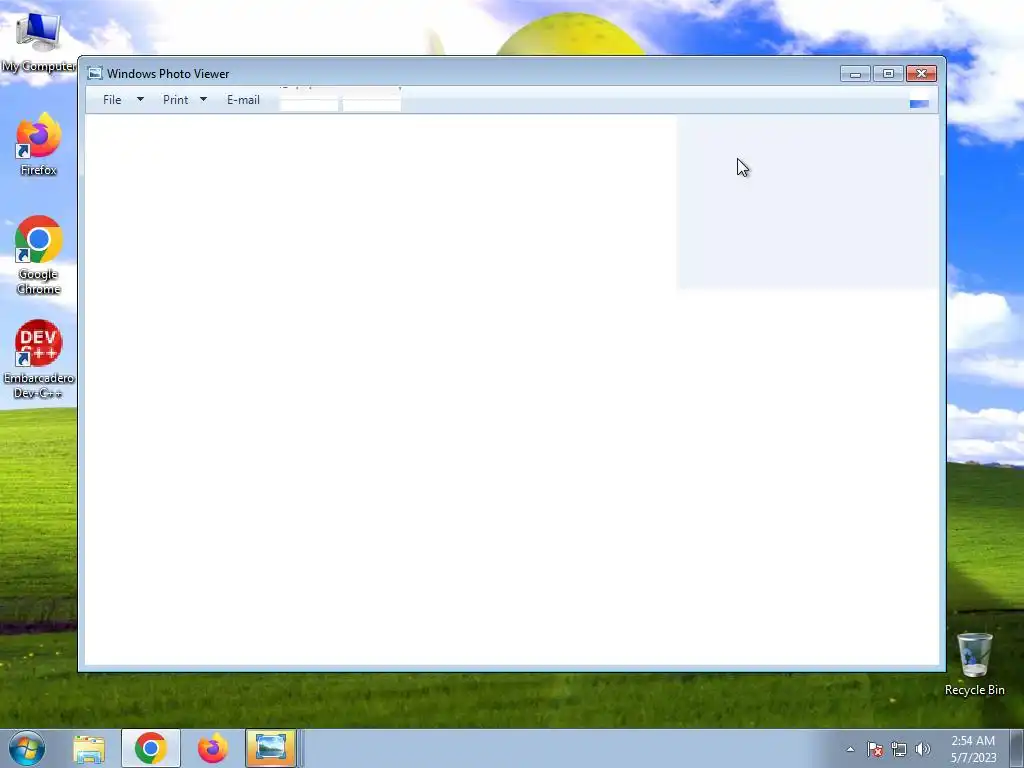Select the Google Chrome desktop shortcut

39,255
